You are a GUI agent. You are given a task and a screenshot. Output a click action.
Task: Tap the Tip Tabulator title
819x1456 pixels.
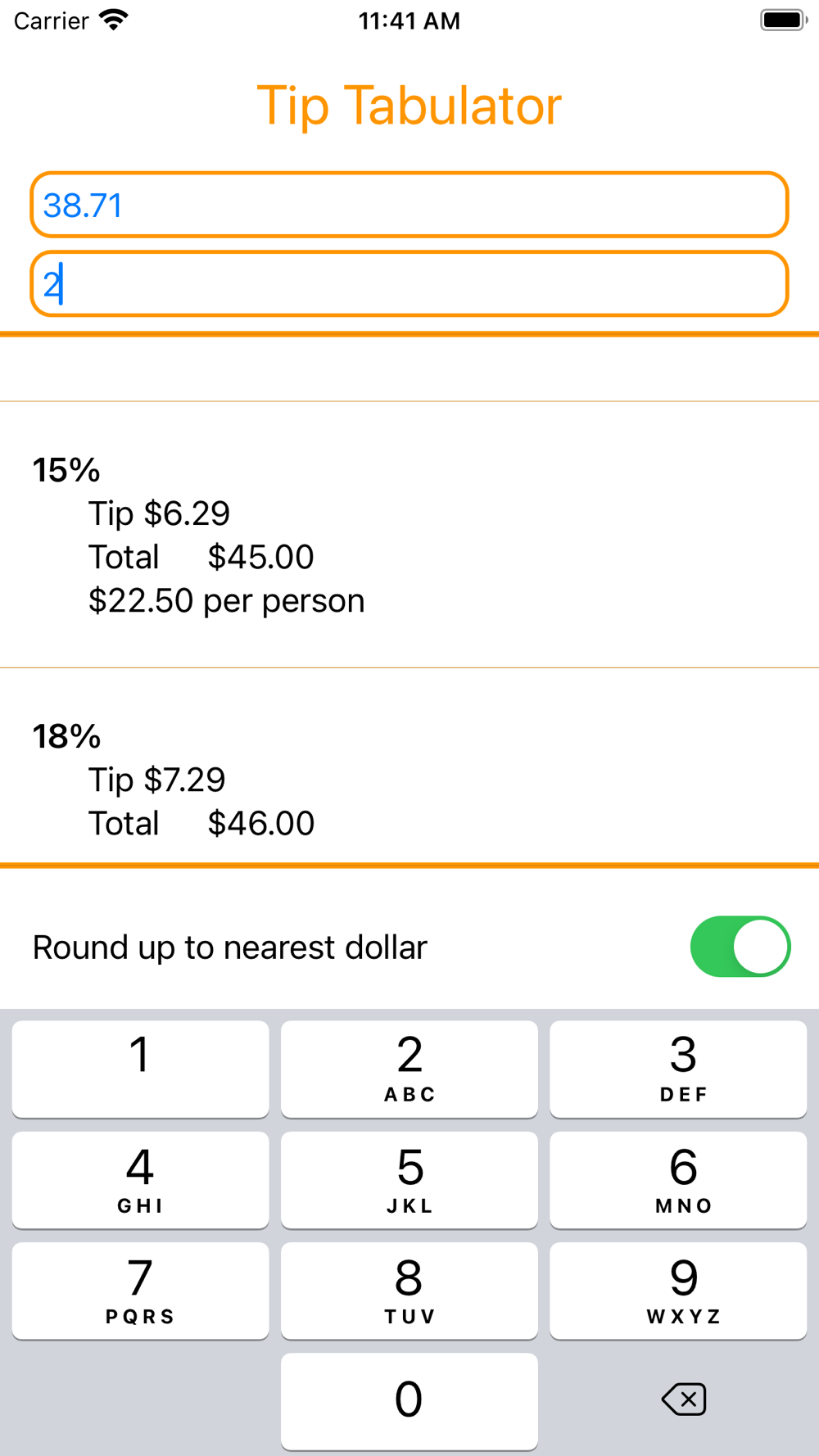click(x=409, y=106)
